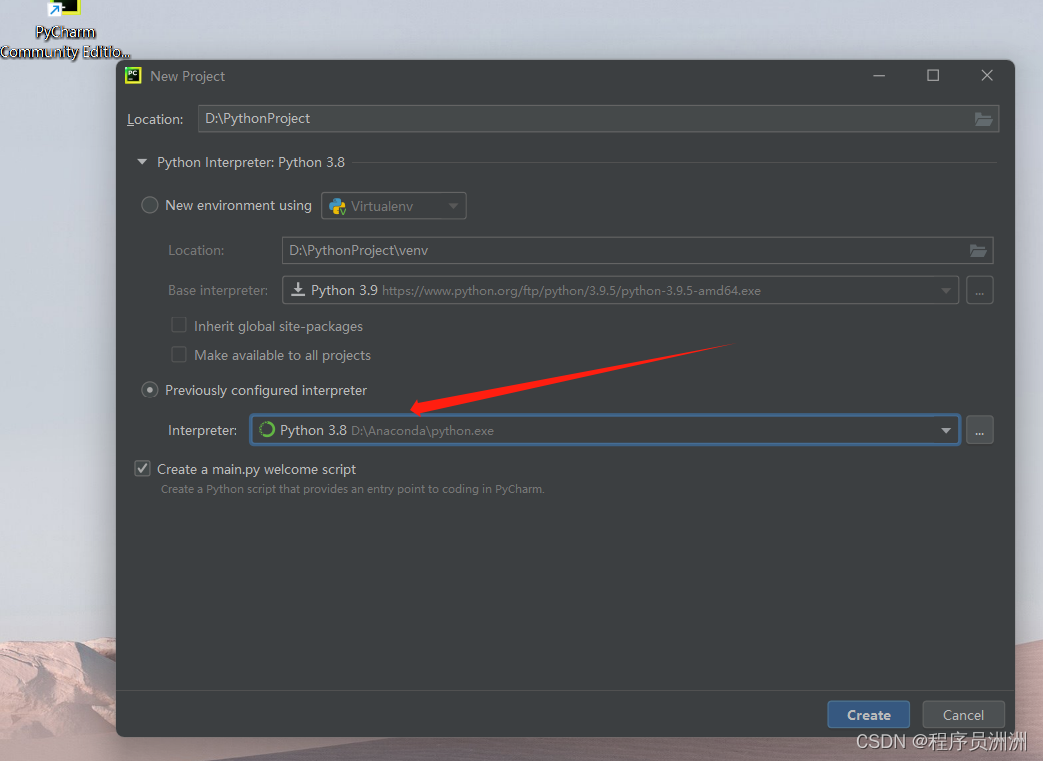Close the New Project dialog
This screenshot has width=1043, height=761.
[986, 76]
